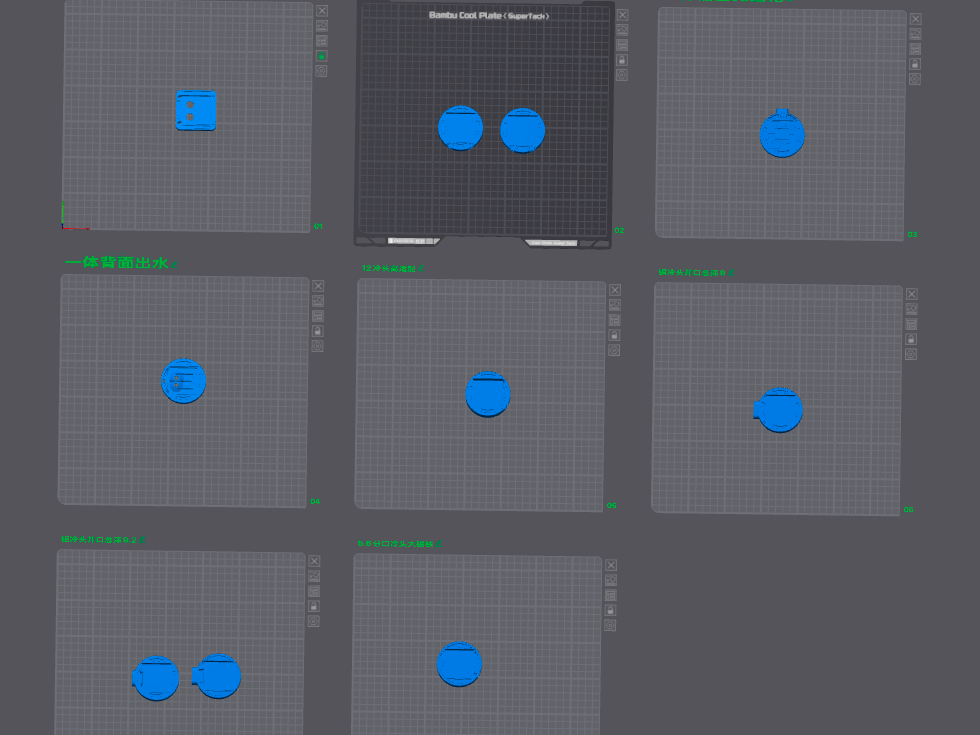Unlock plate 01 using green lock icon
The image size is (980, 735).
click(322, 56)
